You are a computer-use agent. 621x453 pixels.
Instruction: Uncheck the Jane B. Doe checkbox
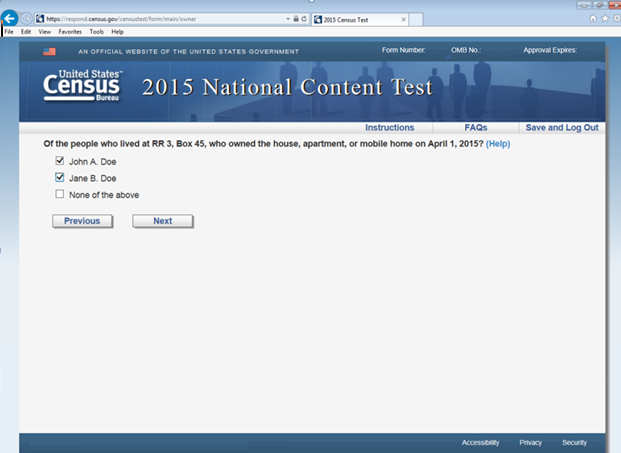point(59,177)
